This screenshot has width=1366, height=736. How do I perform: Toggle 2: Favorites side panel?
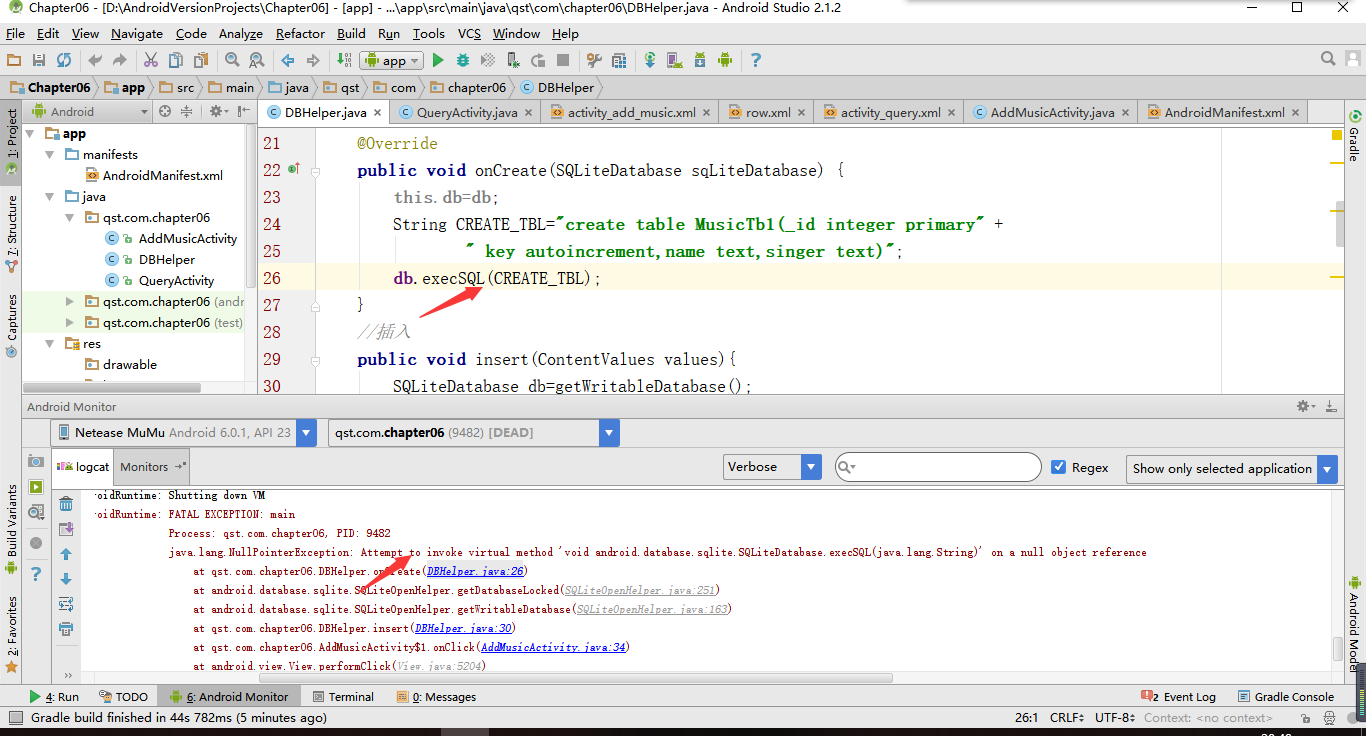click(11, 633)
